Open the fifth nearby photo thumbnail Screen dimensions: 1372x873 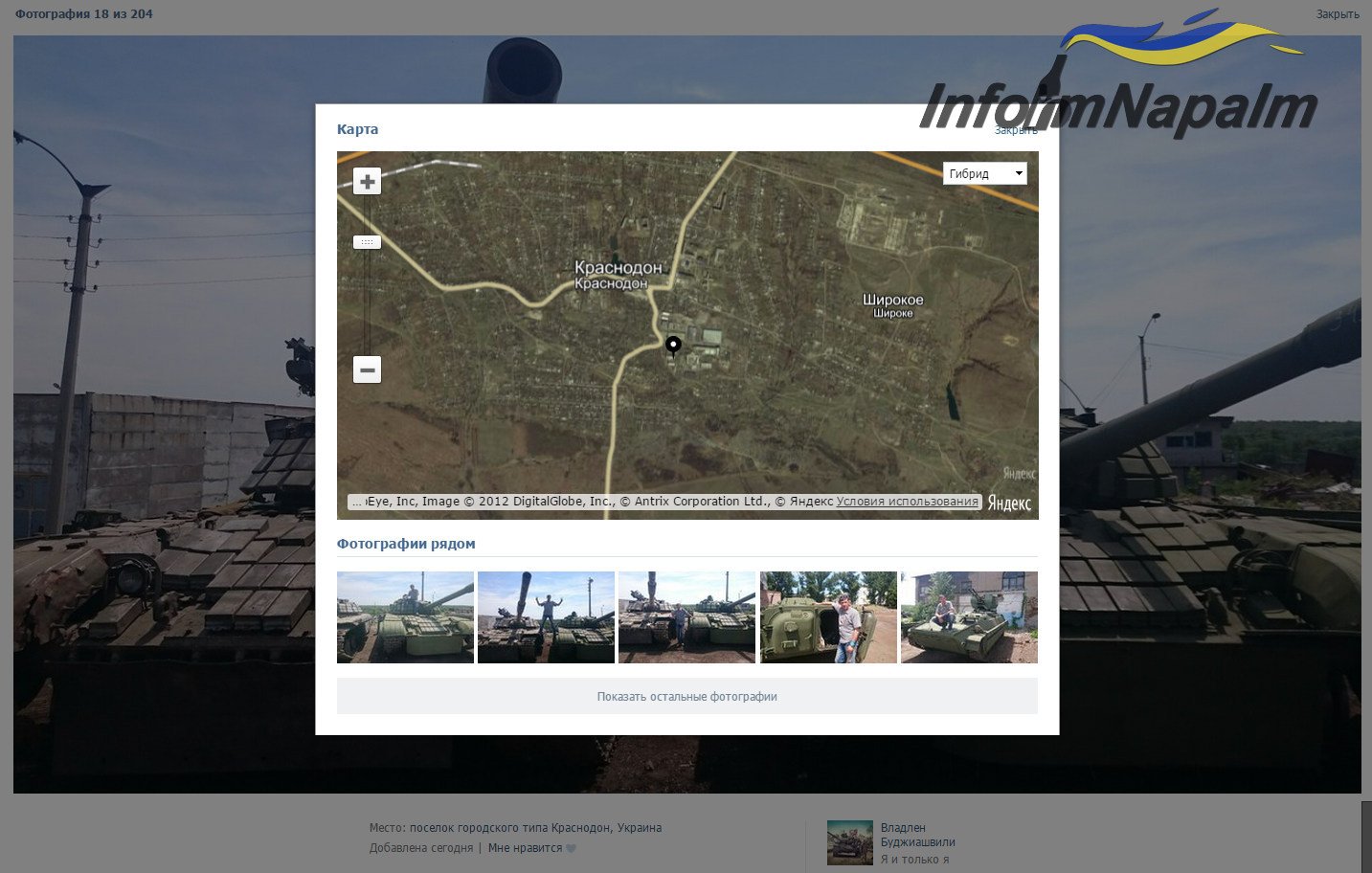point(969,617)
